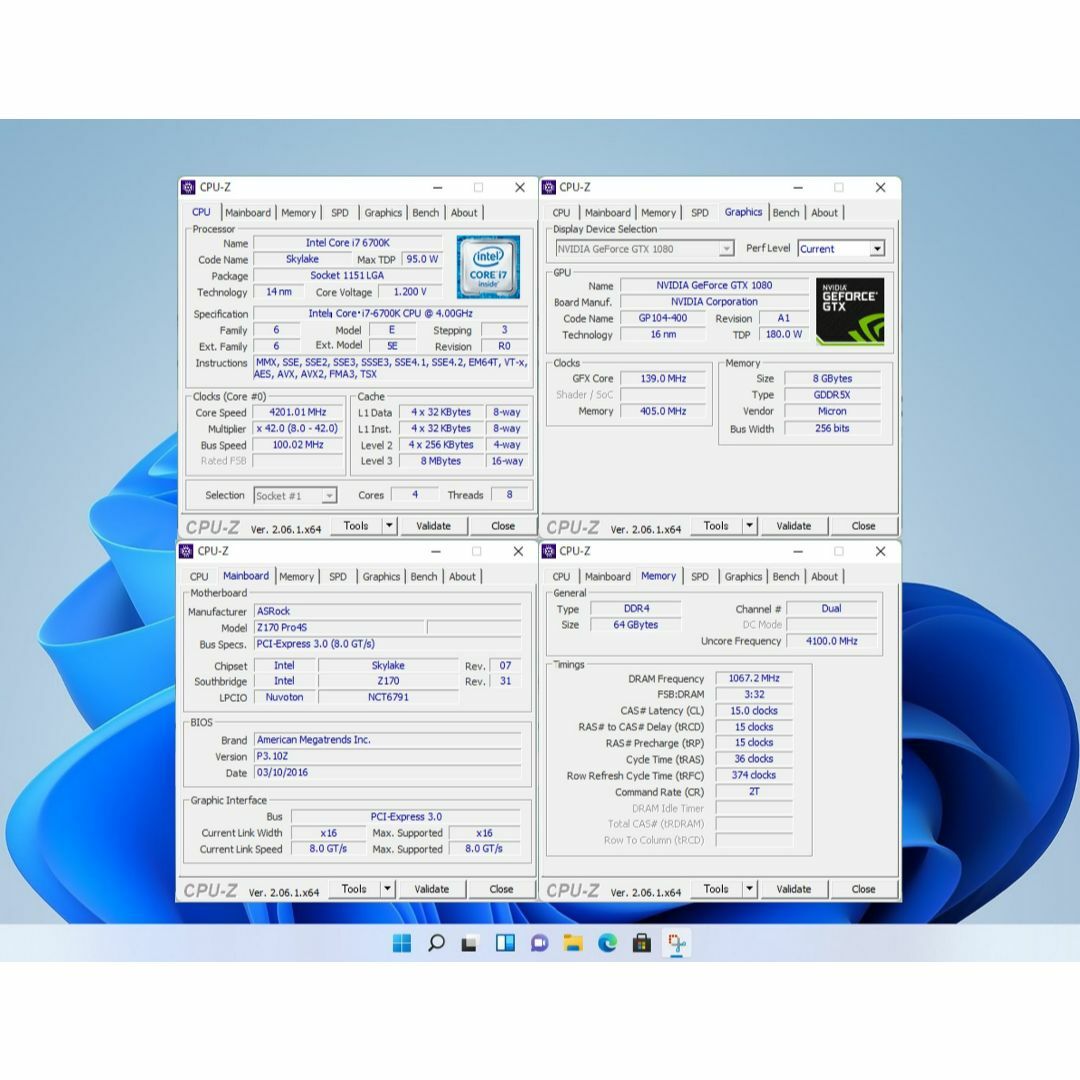
Task: Close the Graphics tab window
Action: [x=880, y=187]
